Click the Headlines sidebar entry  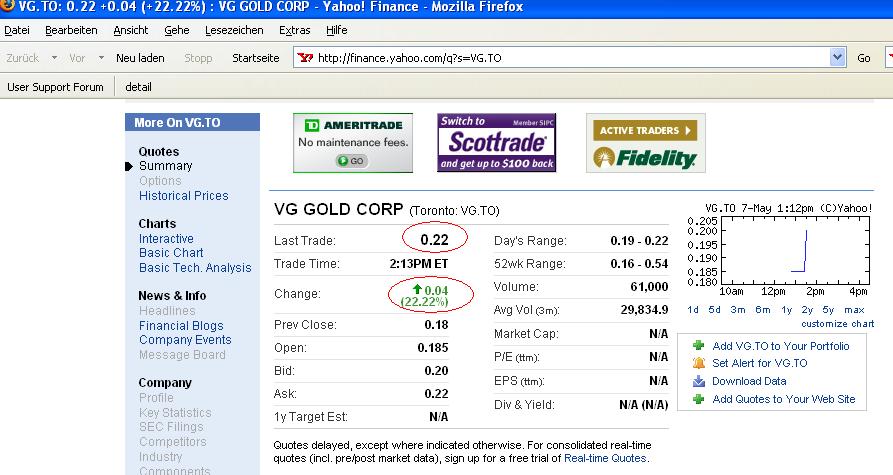(167, 310)
